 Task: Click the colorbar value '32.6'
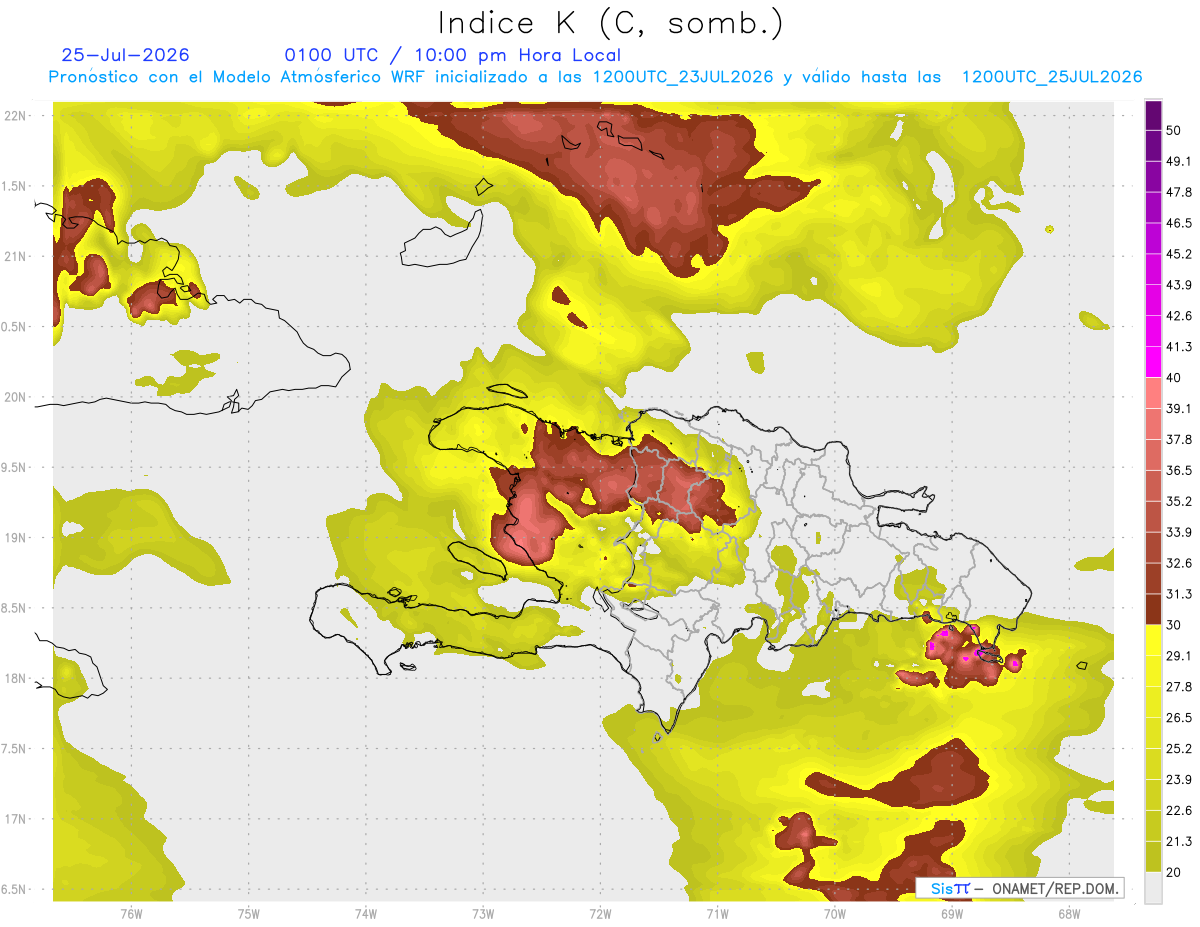tap(1179, 563)
